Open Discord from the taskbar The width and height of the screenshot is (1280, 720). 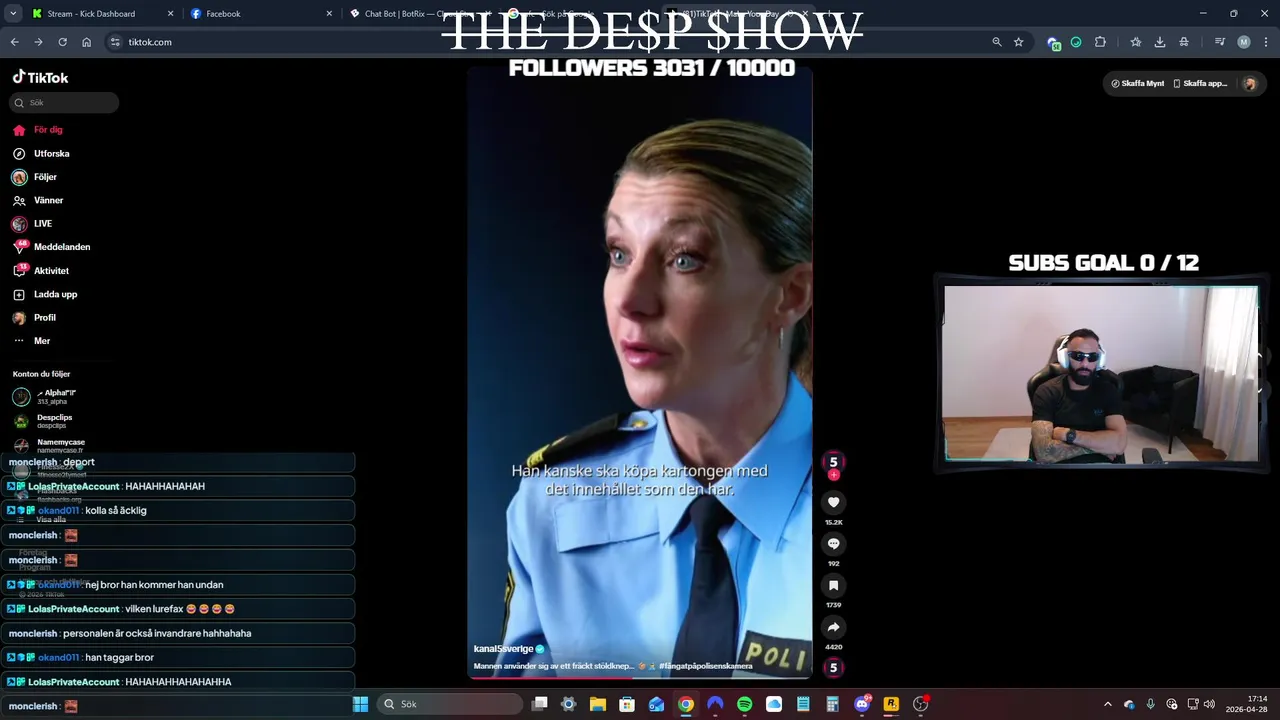862,704
